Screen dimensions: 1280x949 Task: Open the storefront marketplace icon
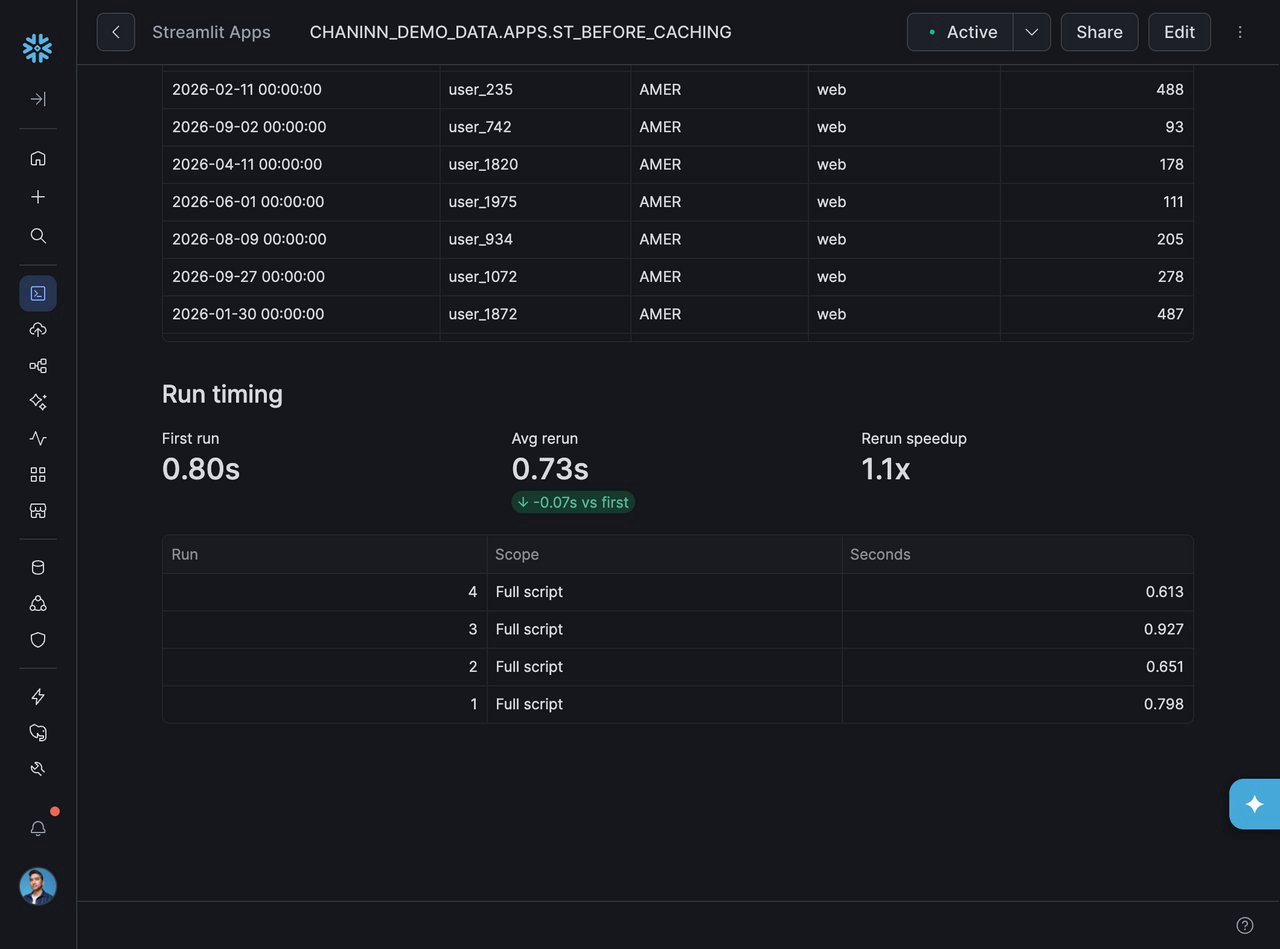click(x=38, y=511)
